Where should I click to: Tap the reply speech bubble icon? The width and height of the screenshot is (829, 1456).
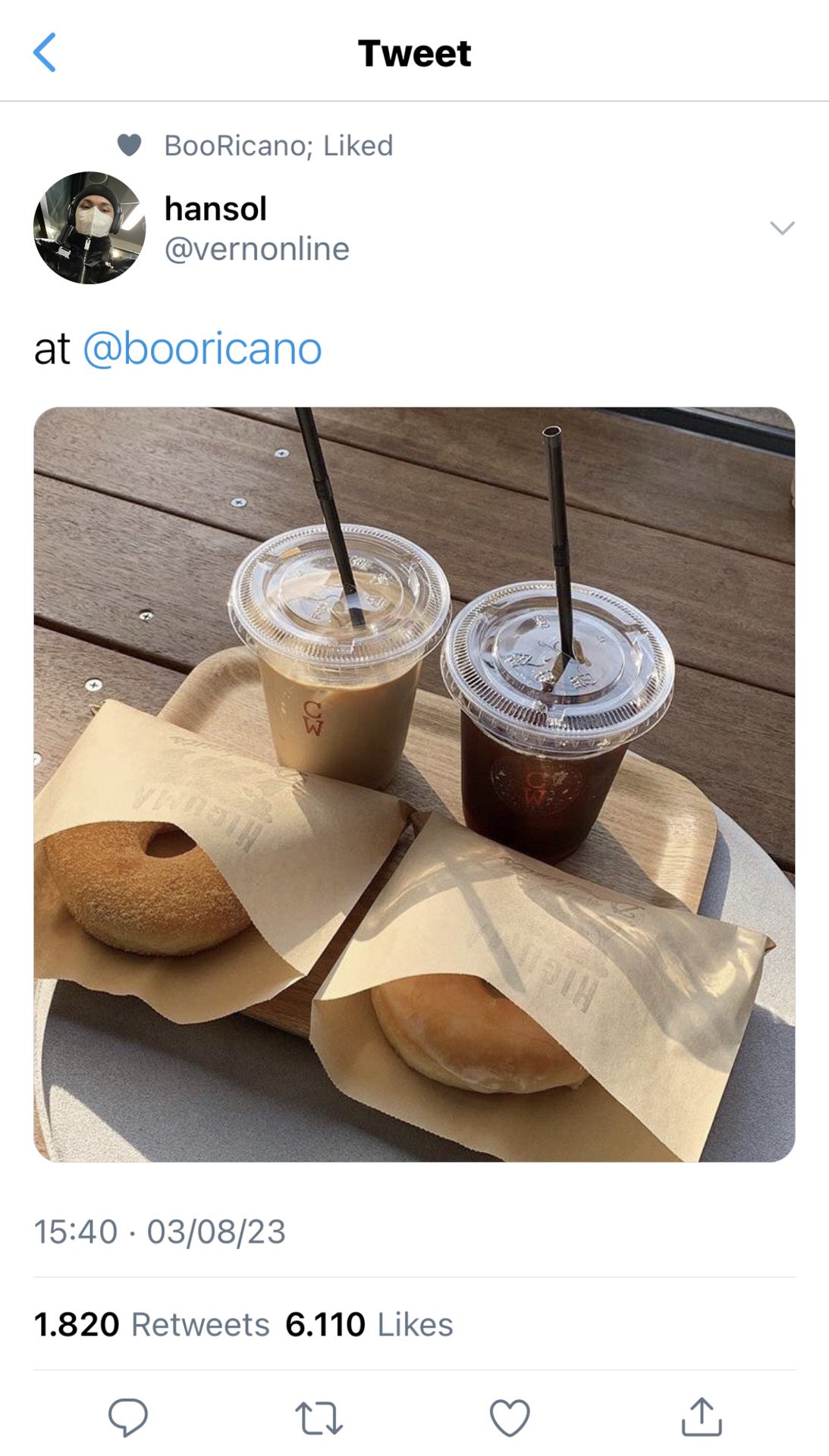coord(127,1417)
